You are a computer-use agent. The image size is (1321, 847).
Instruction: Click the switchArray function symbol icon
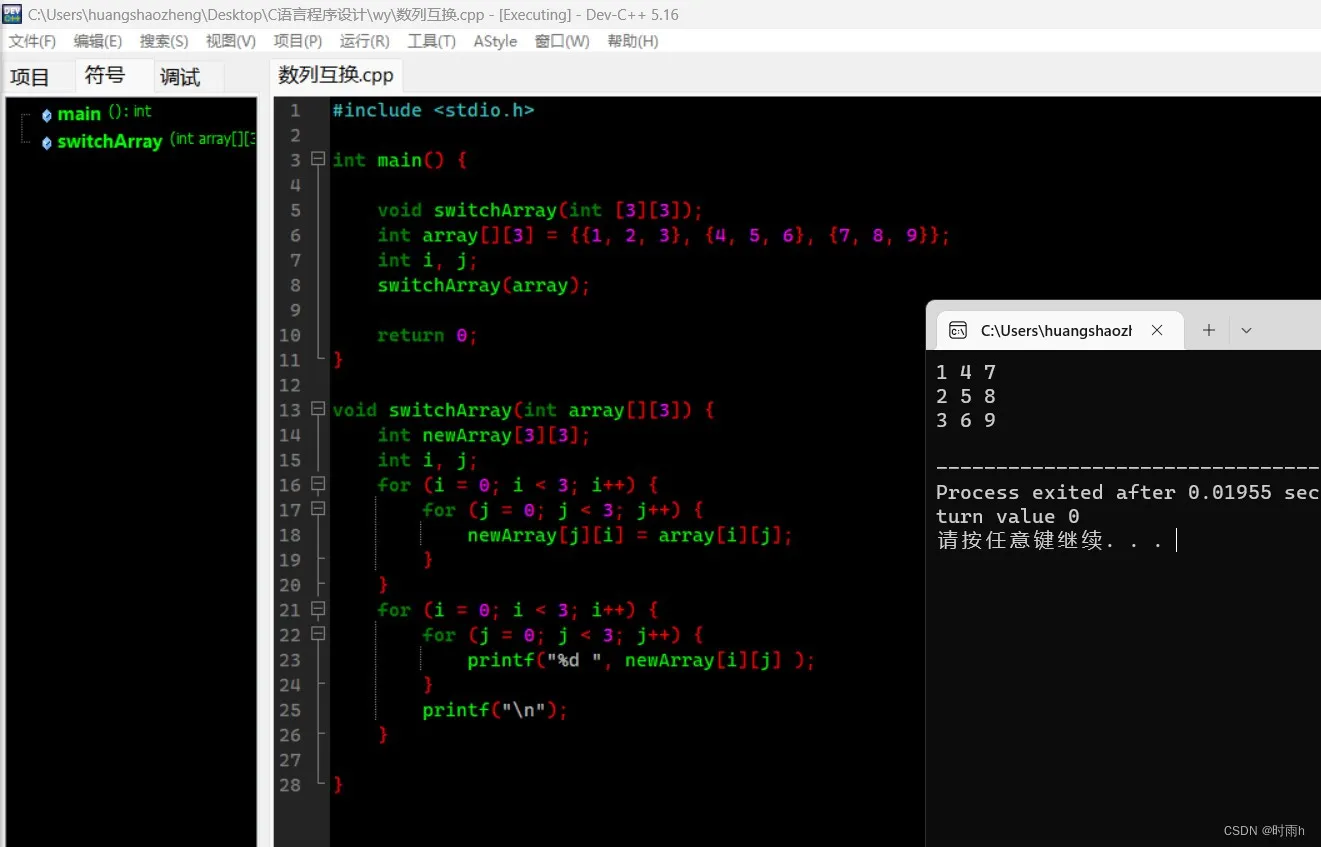[x=47, y=143]
